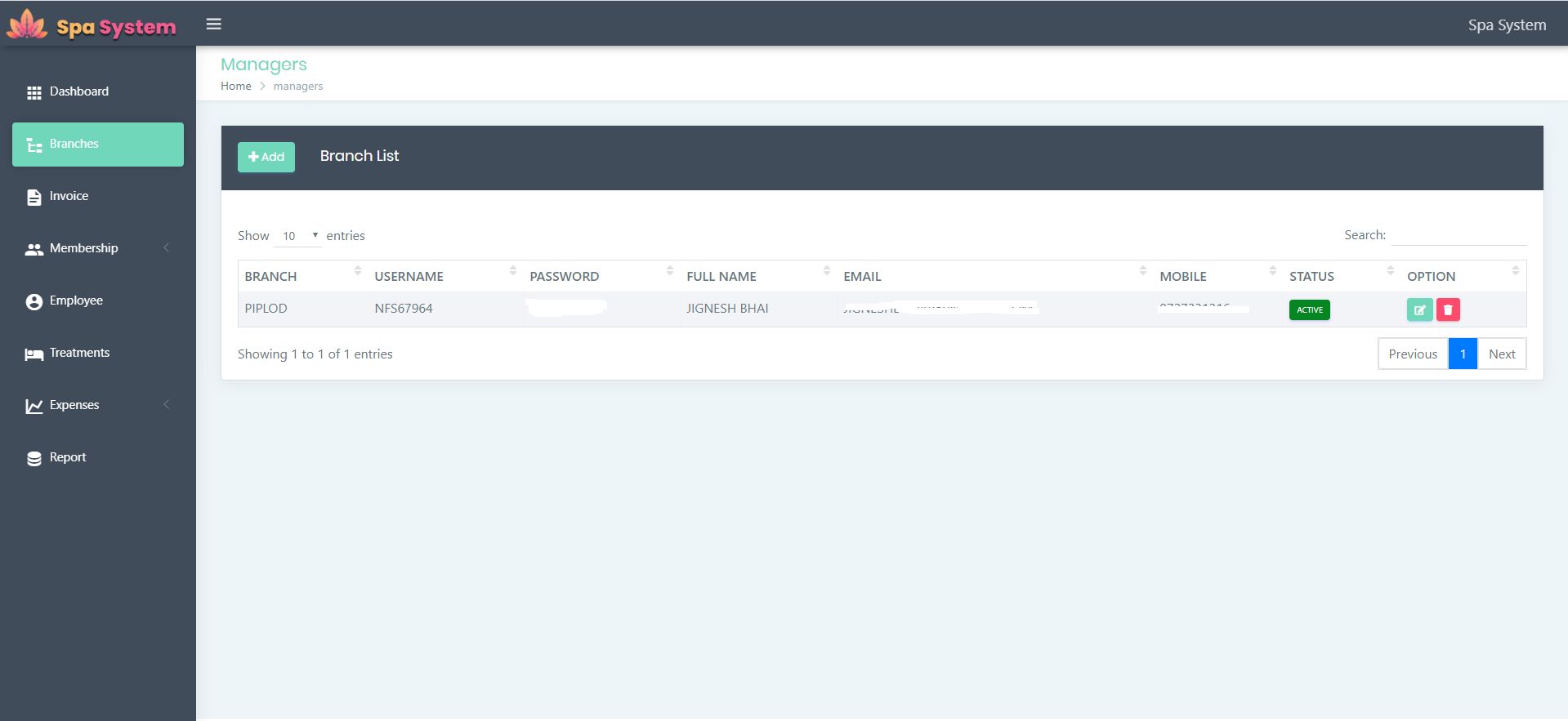Screen dimensions: 1568x721
Task: Click the 'Showing 1 to 1' entries text
Action: pyautogui.click(x=315, y=354)
